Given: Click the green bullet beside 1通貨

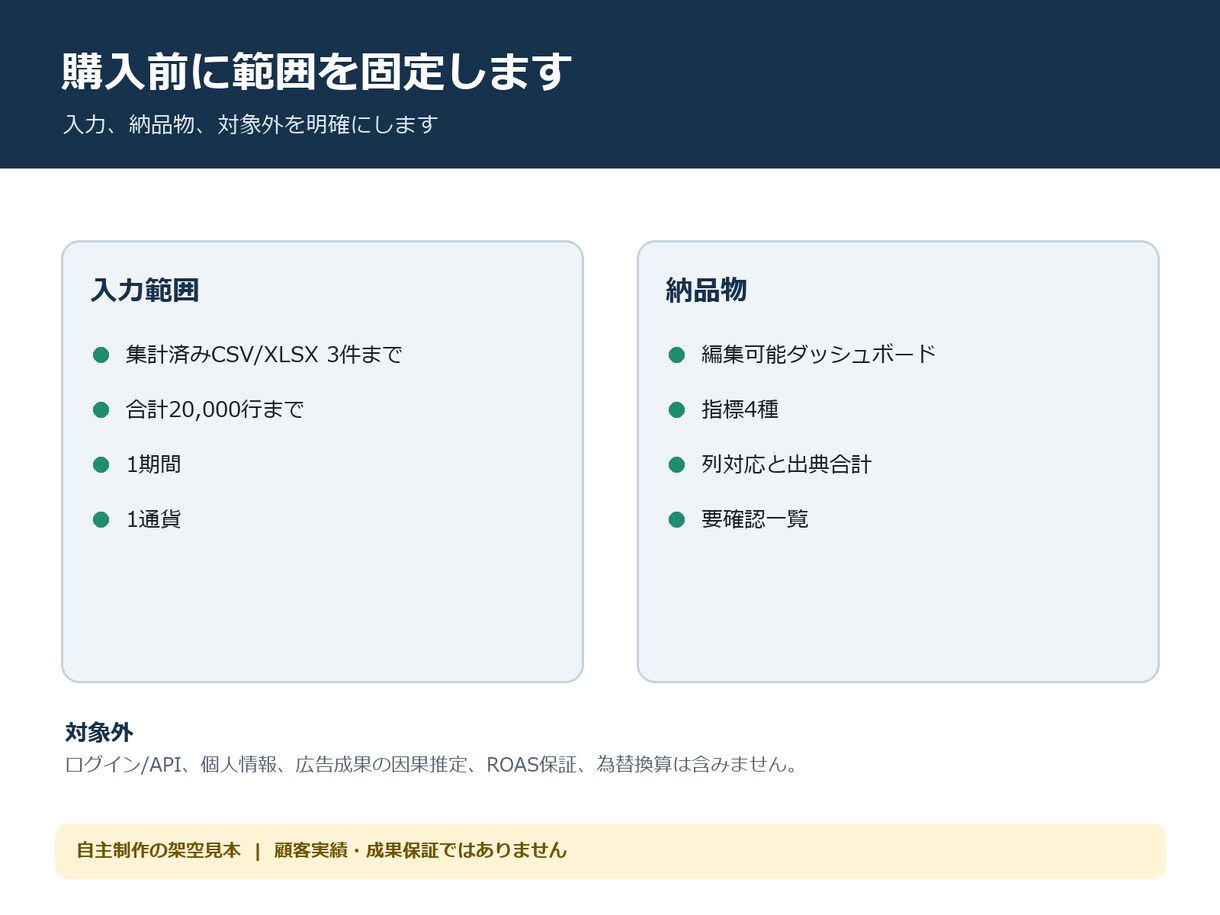Looking at the screenshot, I should pos(101,520).
